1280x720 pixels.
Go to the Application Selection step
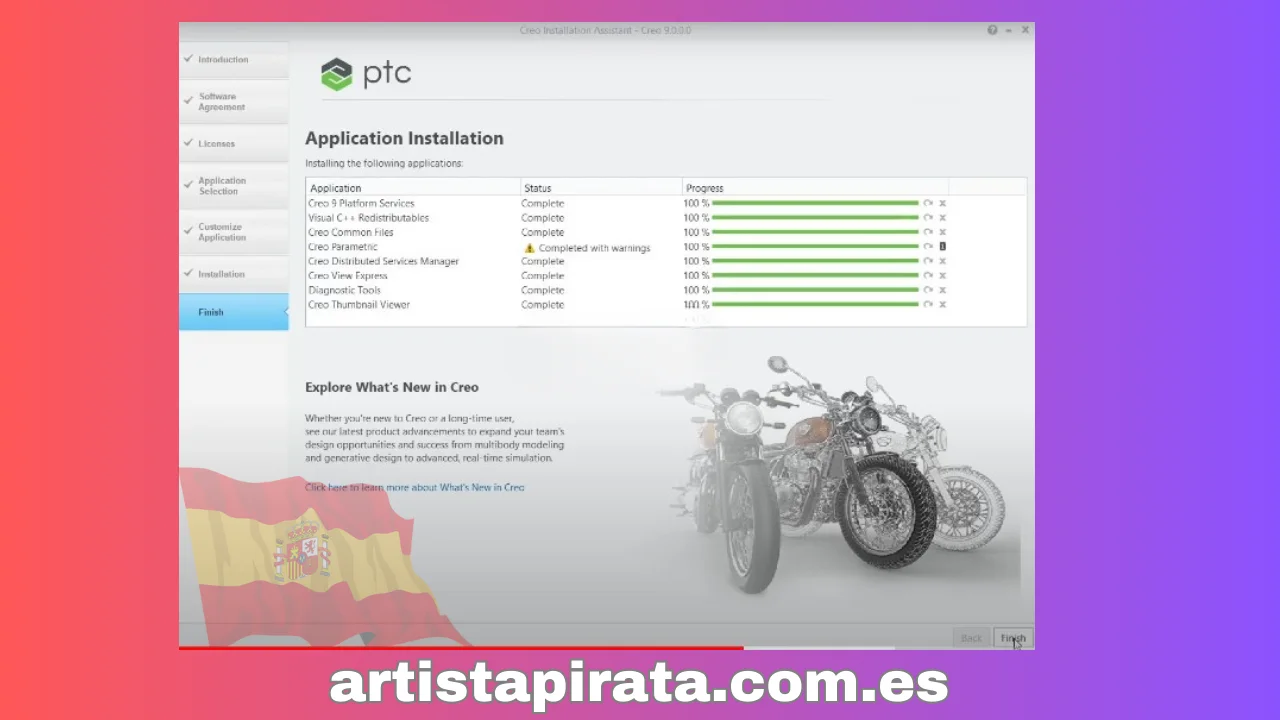click(234, 186)
